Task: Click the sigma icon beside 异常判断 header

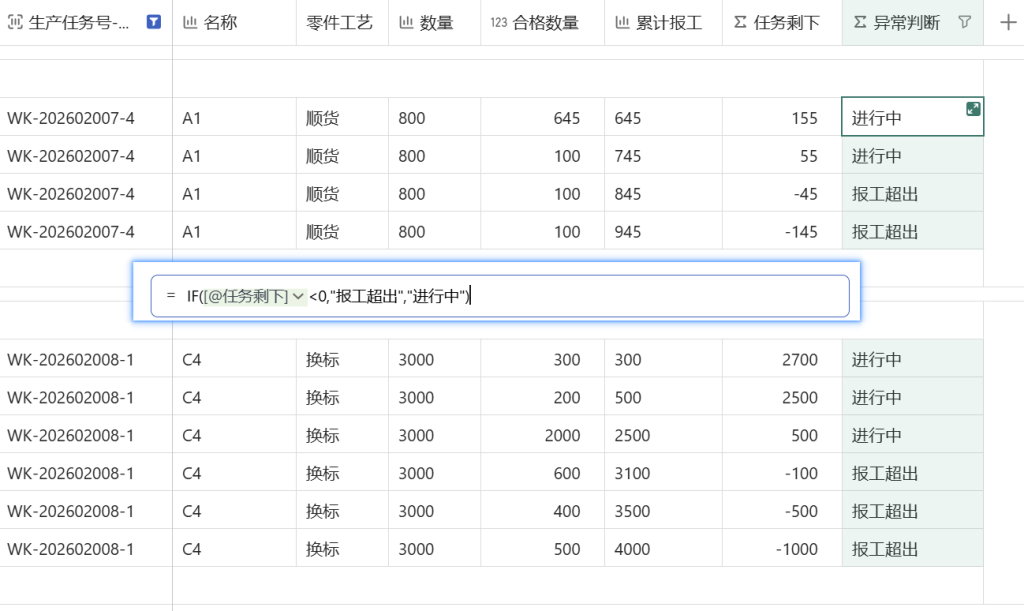Action: [860, 23]
